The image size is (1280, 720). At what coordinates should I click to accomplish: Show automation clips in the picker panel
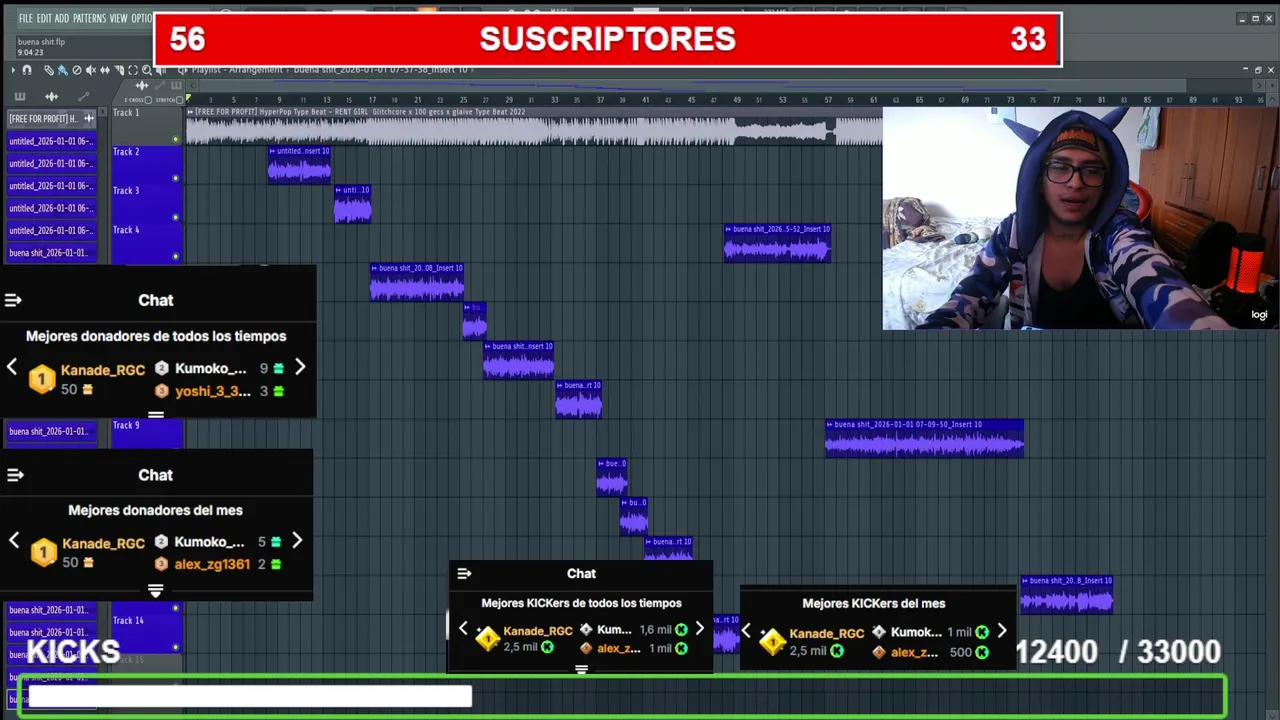83,96
